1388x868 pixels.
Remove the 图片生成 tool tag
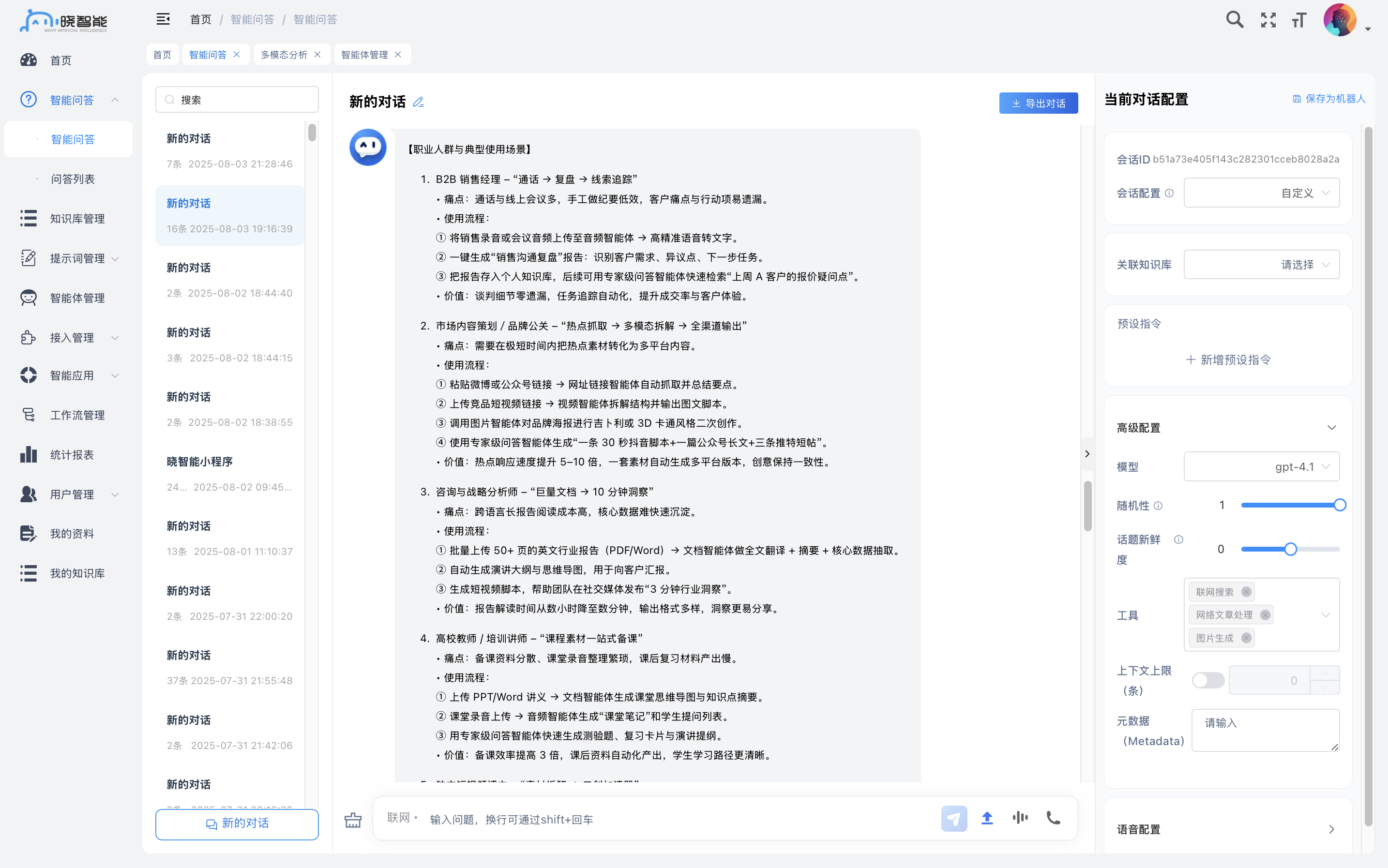1246,638
